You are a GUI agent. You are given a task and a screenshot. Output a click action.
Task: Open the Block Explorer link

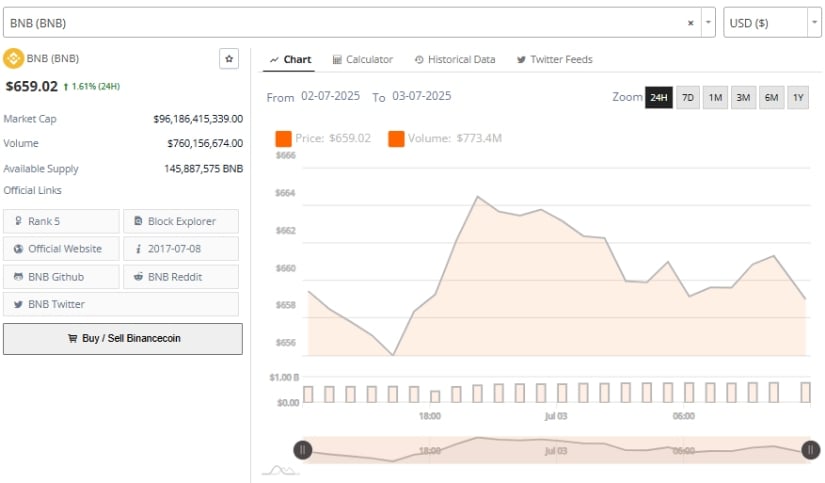tap(181, 221)
